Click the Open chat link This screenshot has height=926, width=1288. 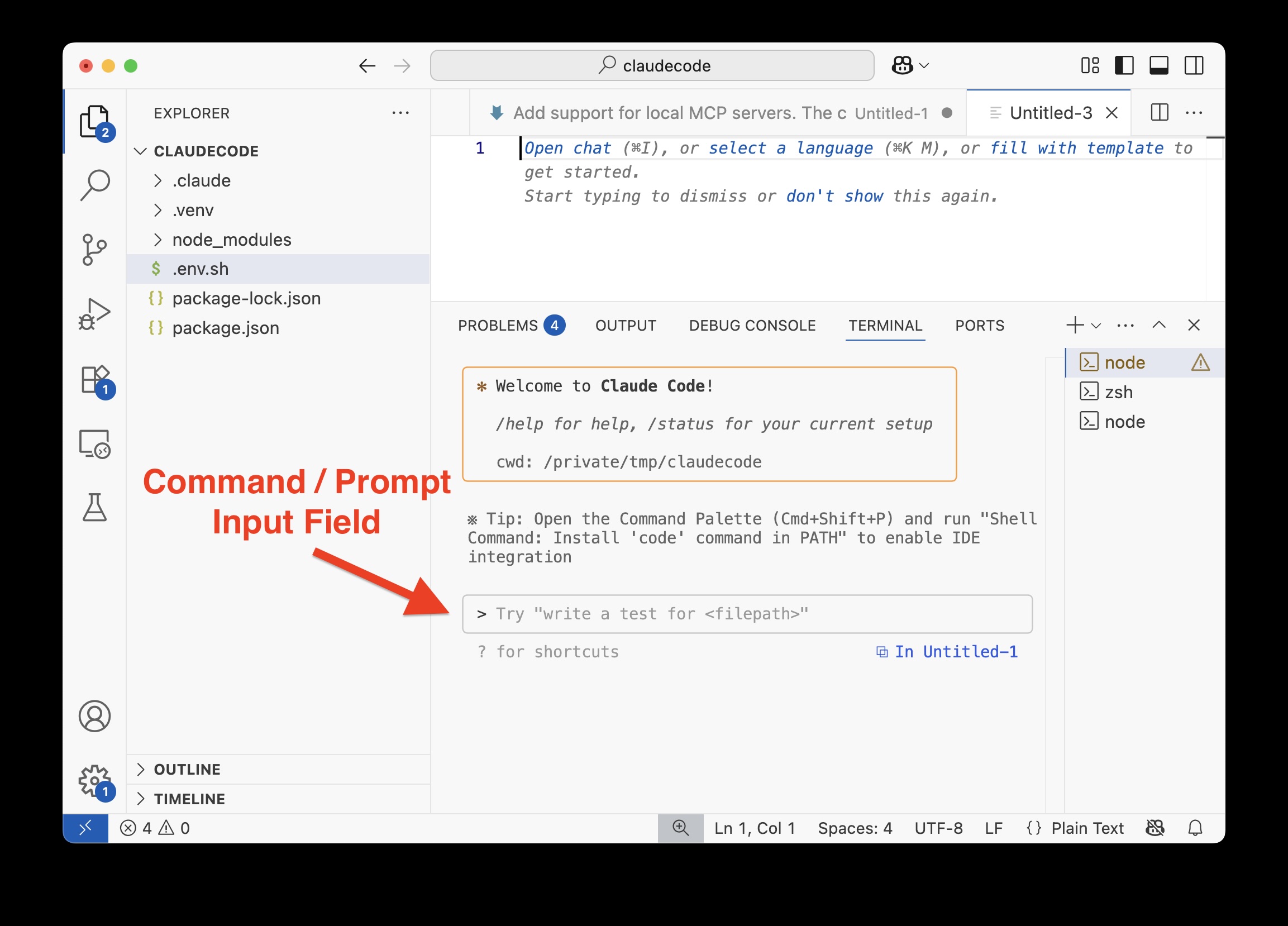pos(567,148)
